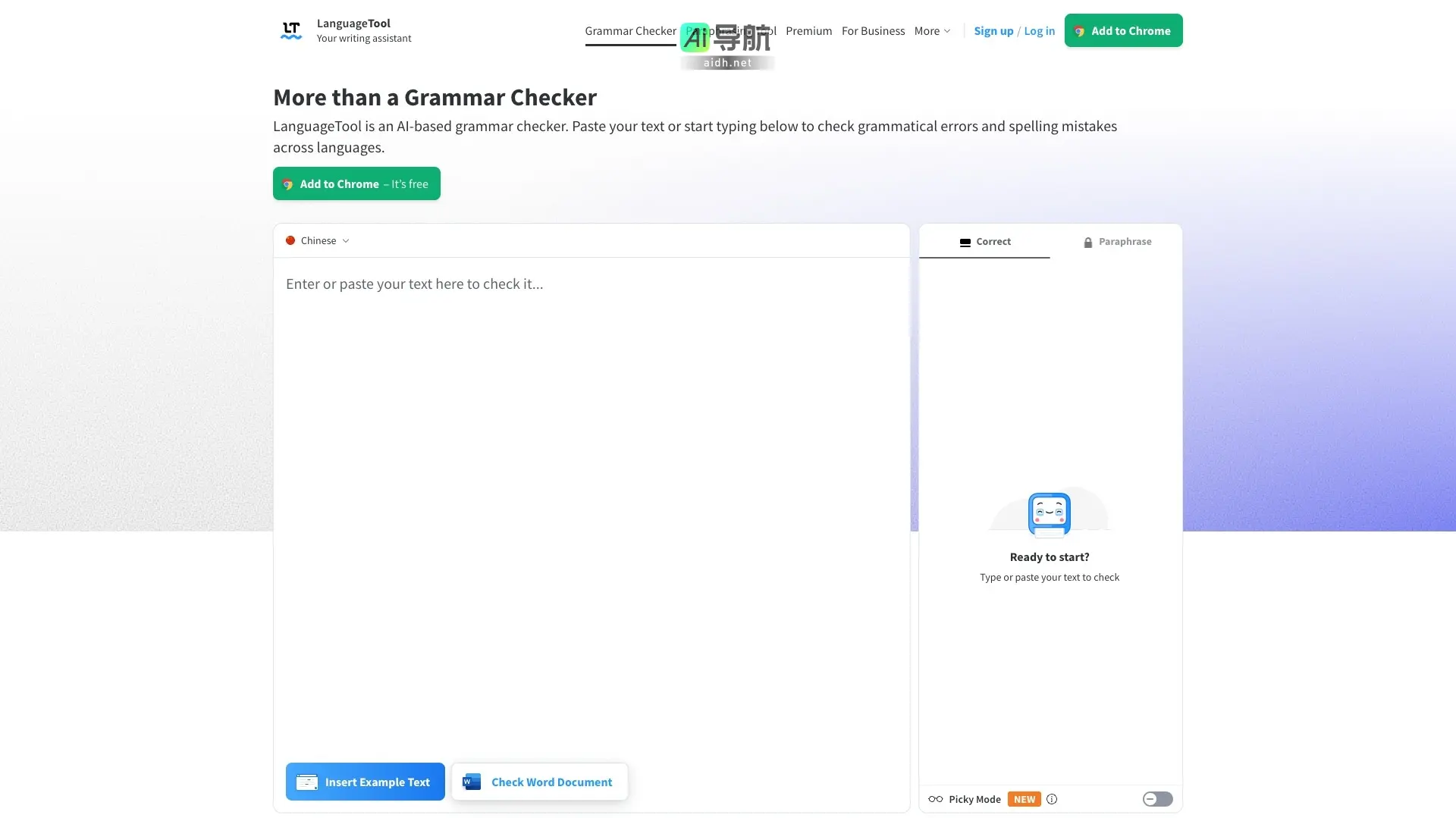Click the card icon in Insert Example Text
The width and height of the screenshot is (1456, 818).
pos(307,782)
